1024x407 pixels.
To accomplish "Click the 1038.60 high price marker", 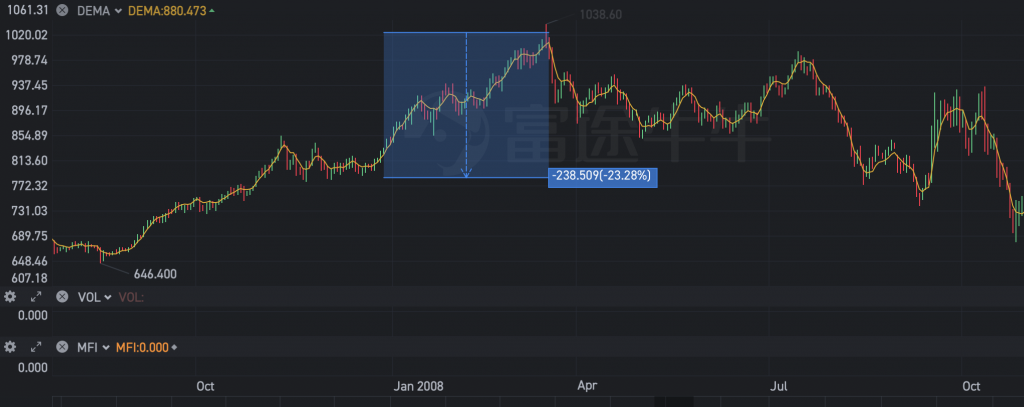I will (x=601, y=16).
